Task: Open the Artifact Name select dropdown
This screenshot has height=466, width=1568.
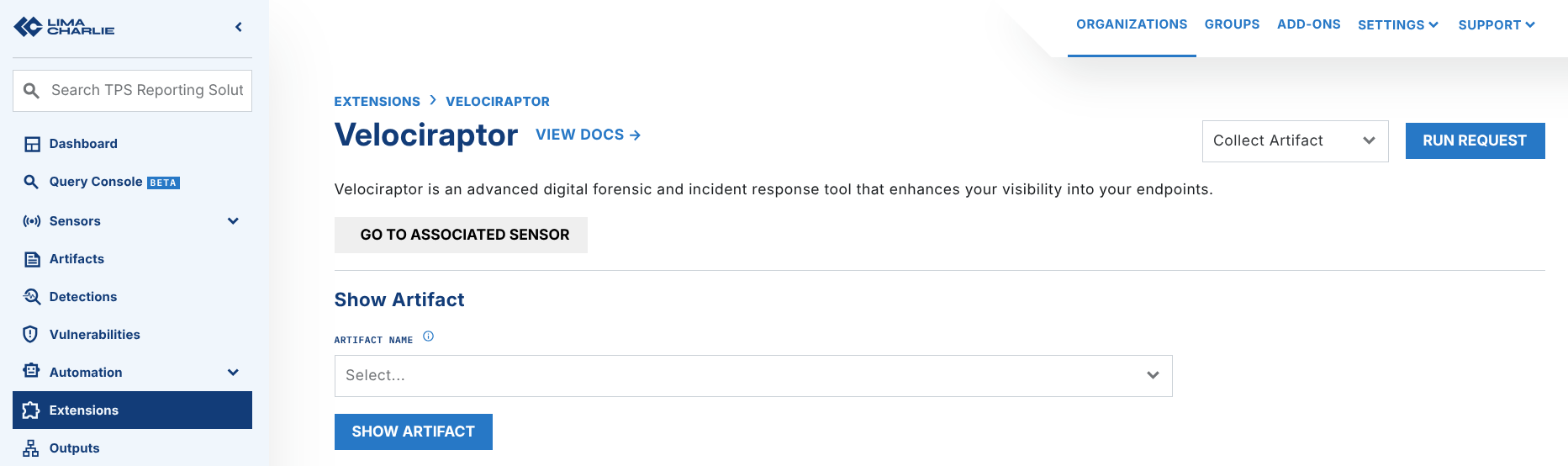Action: coord(752,376)
